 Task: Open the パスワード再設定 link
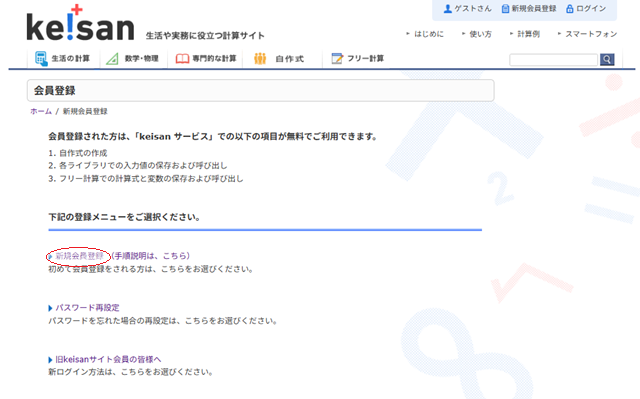(x=87, y=308)
